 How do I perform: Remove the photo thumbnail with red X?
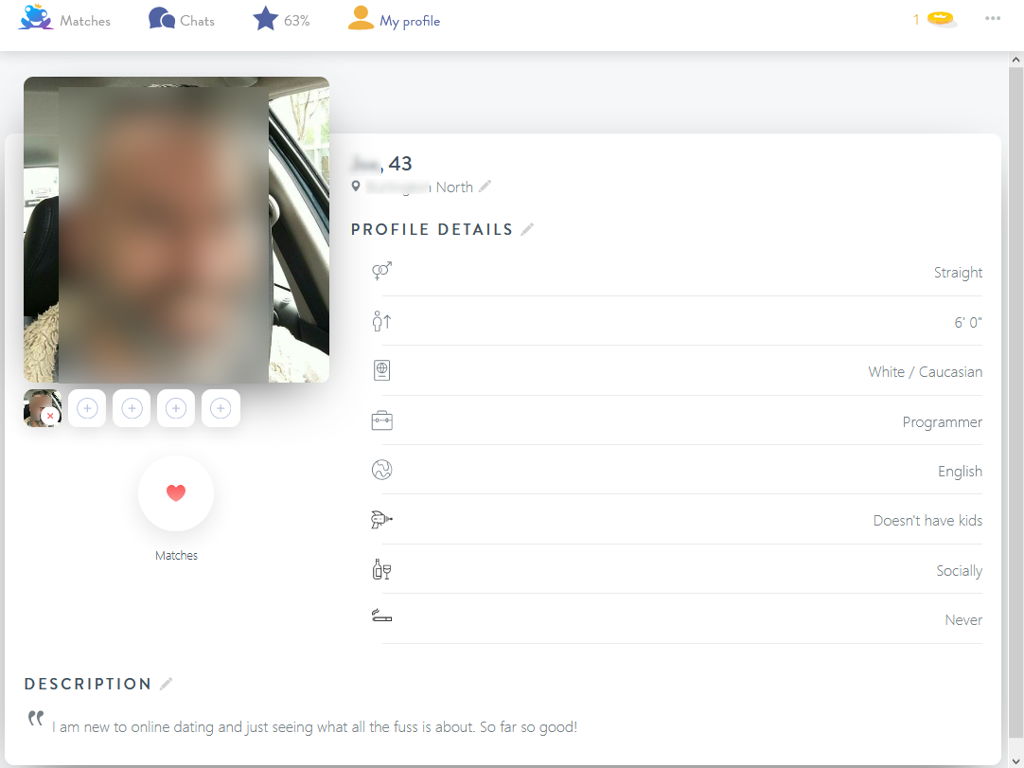pos(50,416)
